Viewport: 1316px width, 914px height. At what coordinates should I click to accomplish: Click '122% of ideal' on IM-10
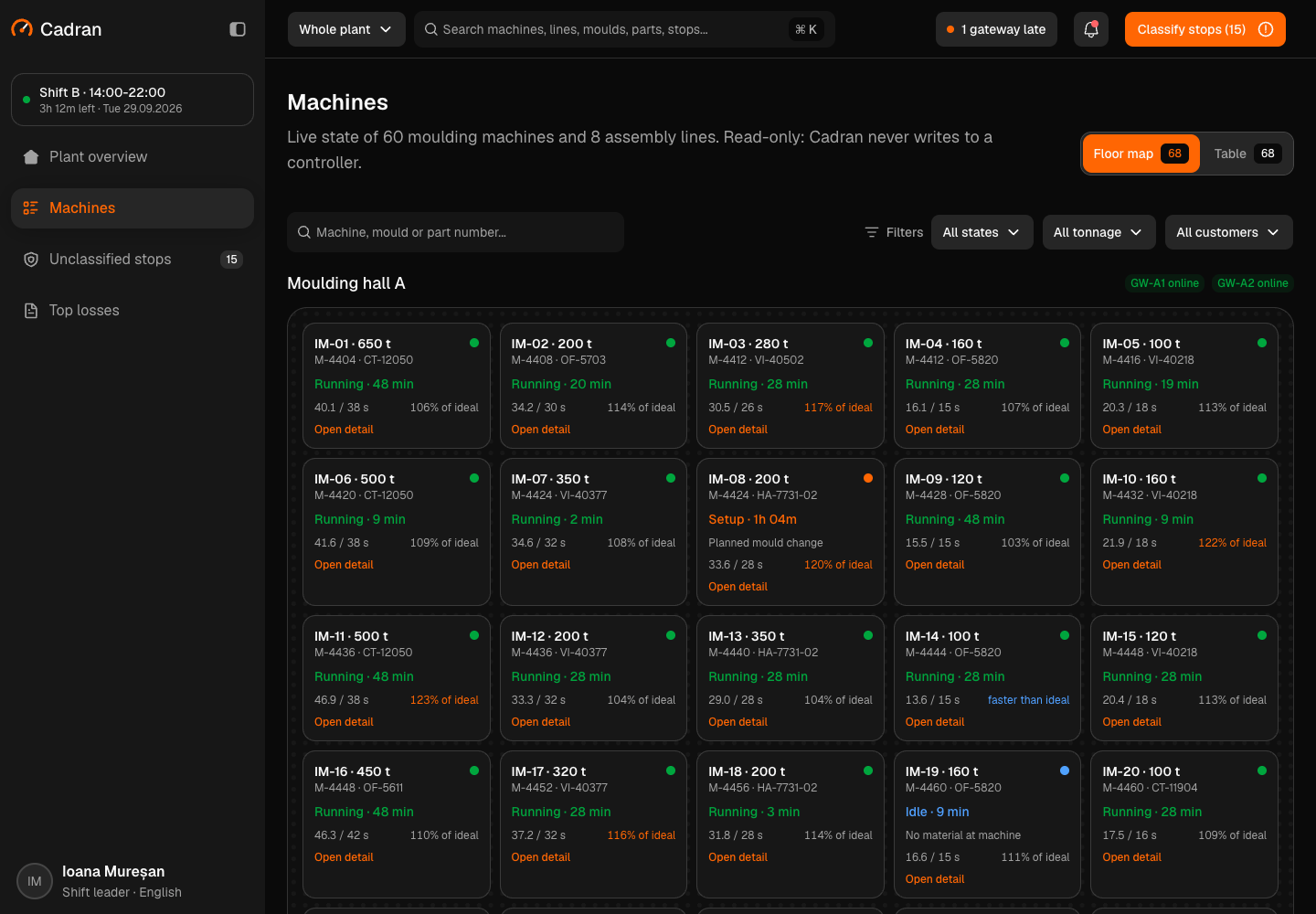click(x=1232, y=543)
